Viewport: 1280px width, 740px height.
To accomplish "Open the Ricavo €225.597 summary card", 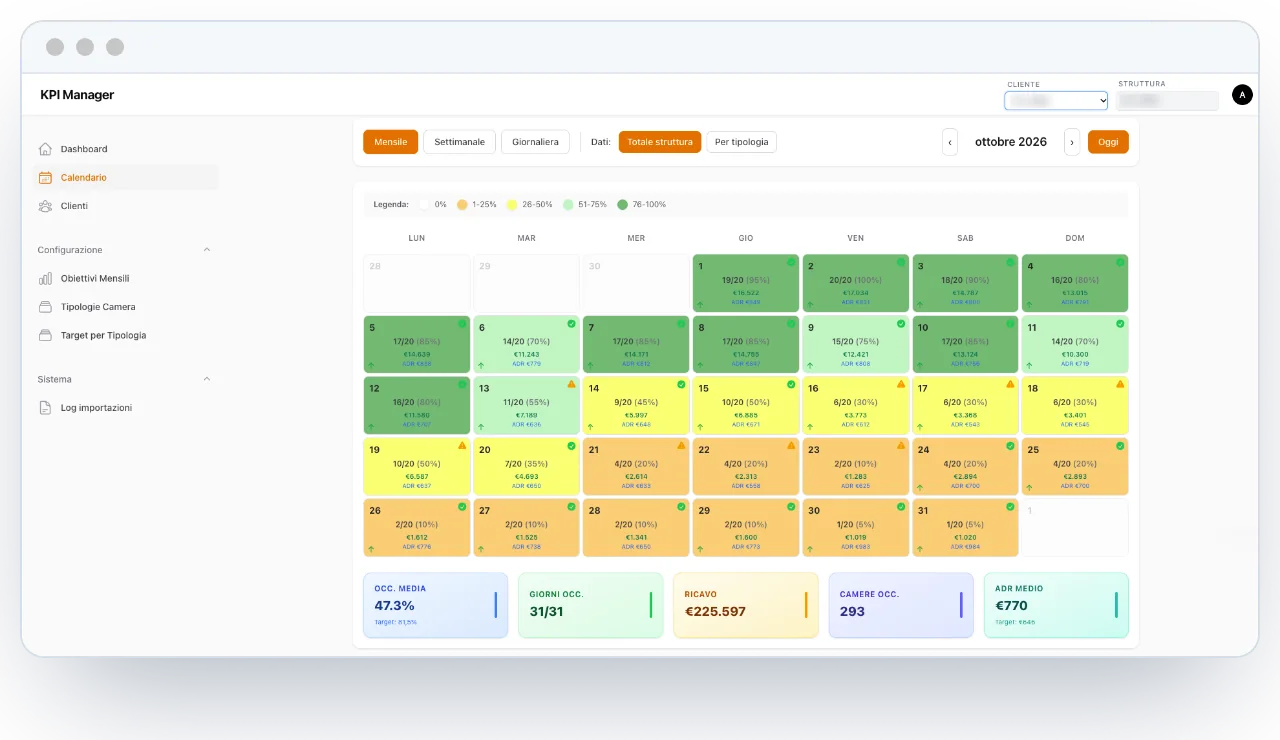I will 746,605.
